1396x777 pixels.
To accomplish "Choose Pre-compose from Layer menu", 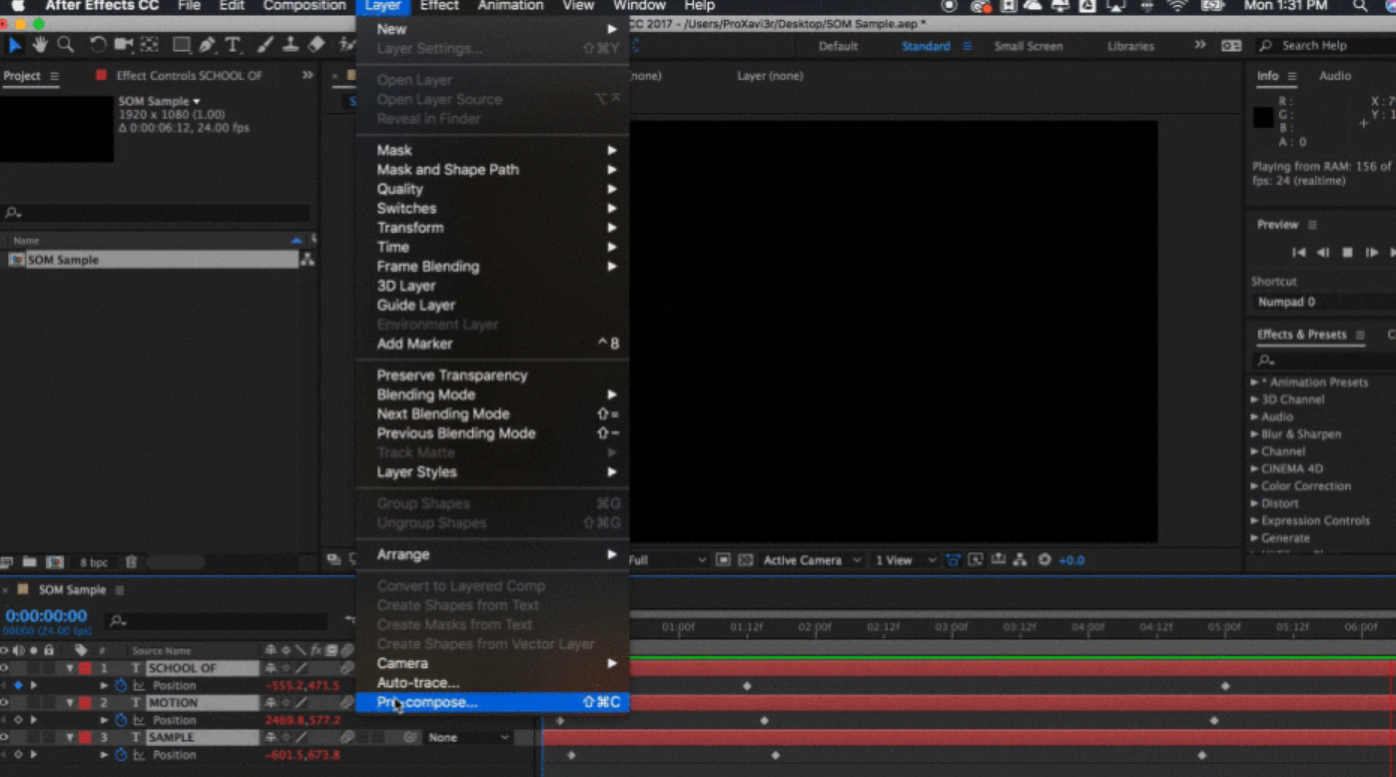I will coord(492,702).
